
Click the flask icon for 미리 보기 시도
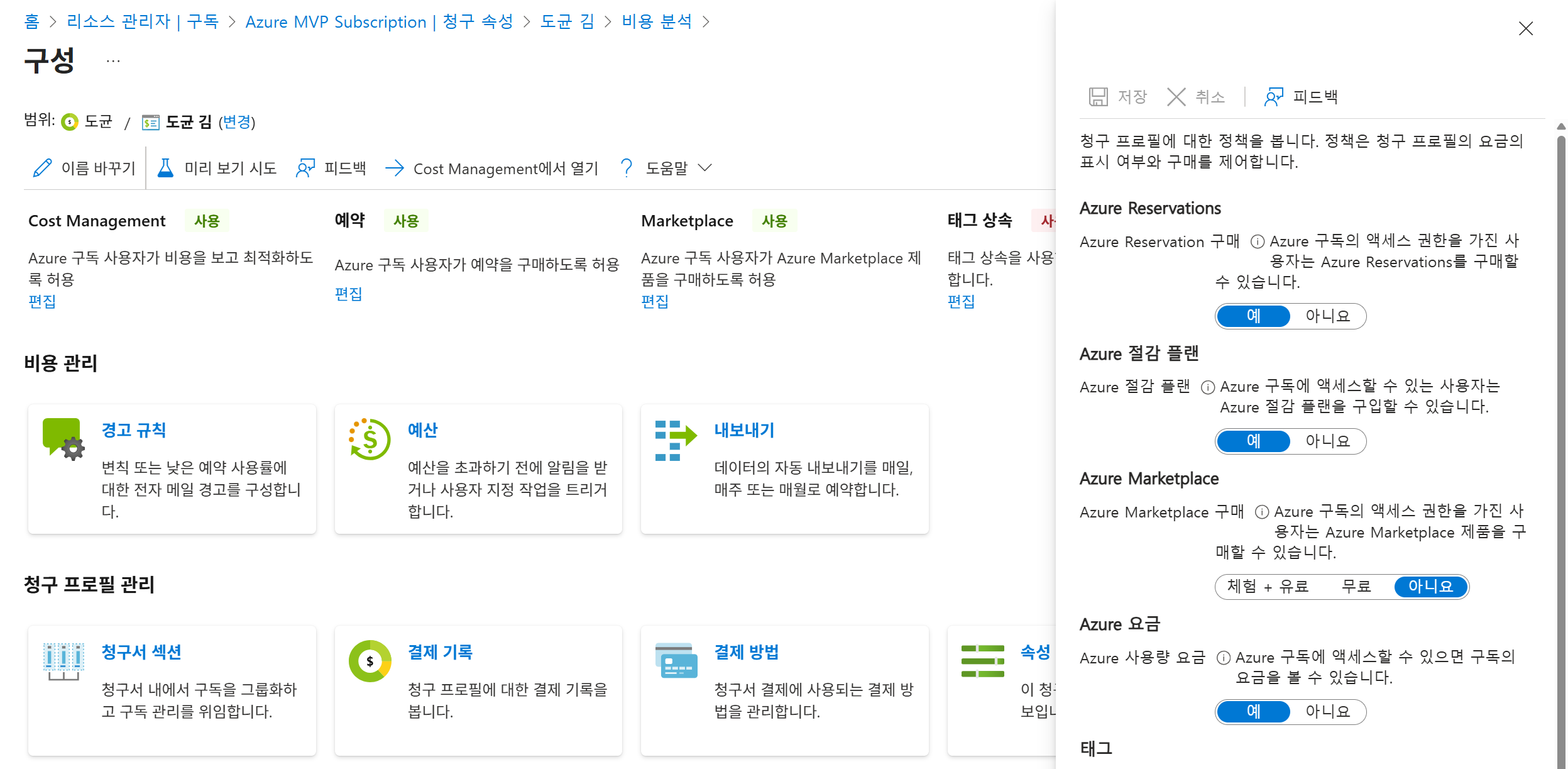(165, 168)
